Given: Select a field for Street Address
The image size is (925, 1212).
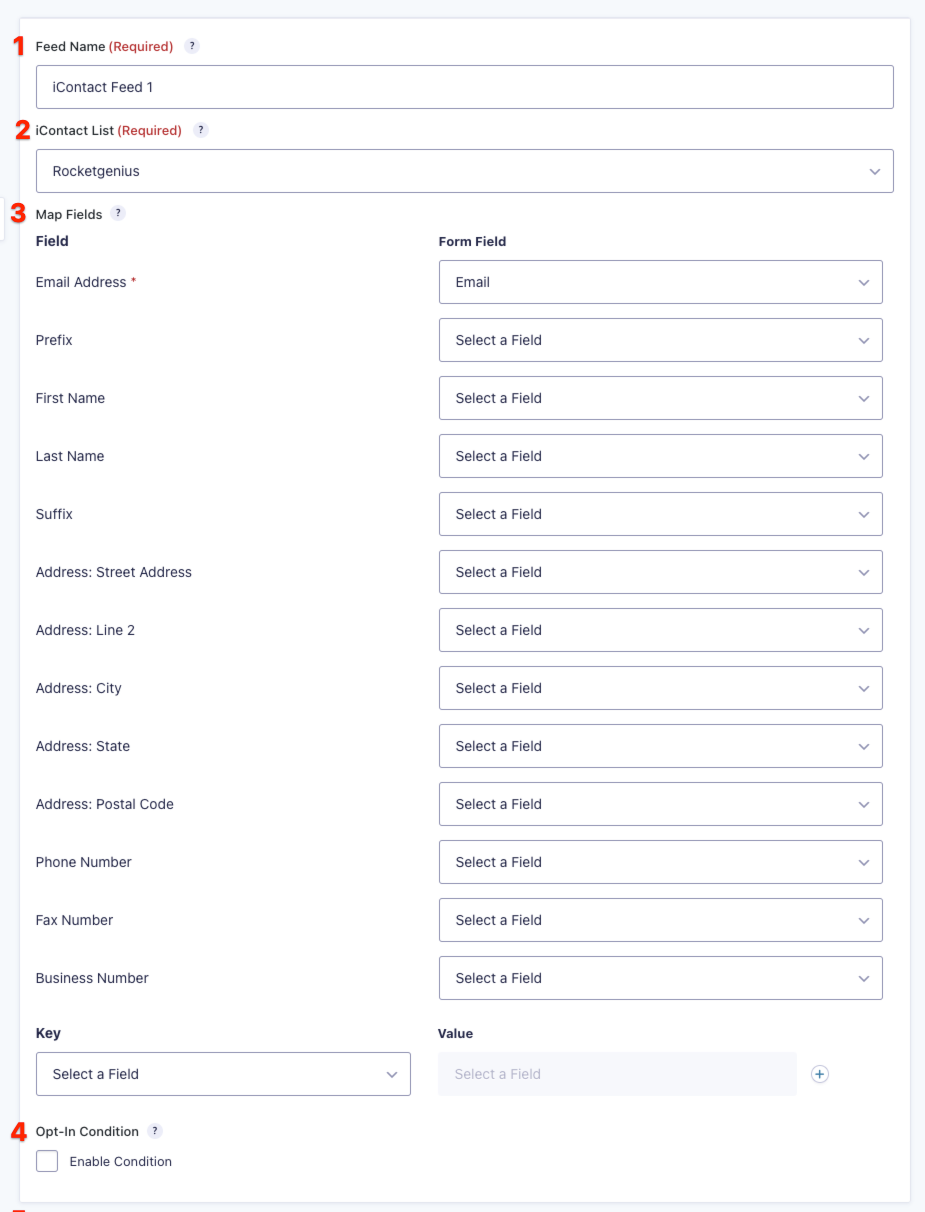Looking at the screenshot, I should pos(660,572).
